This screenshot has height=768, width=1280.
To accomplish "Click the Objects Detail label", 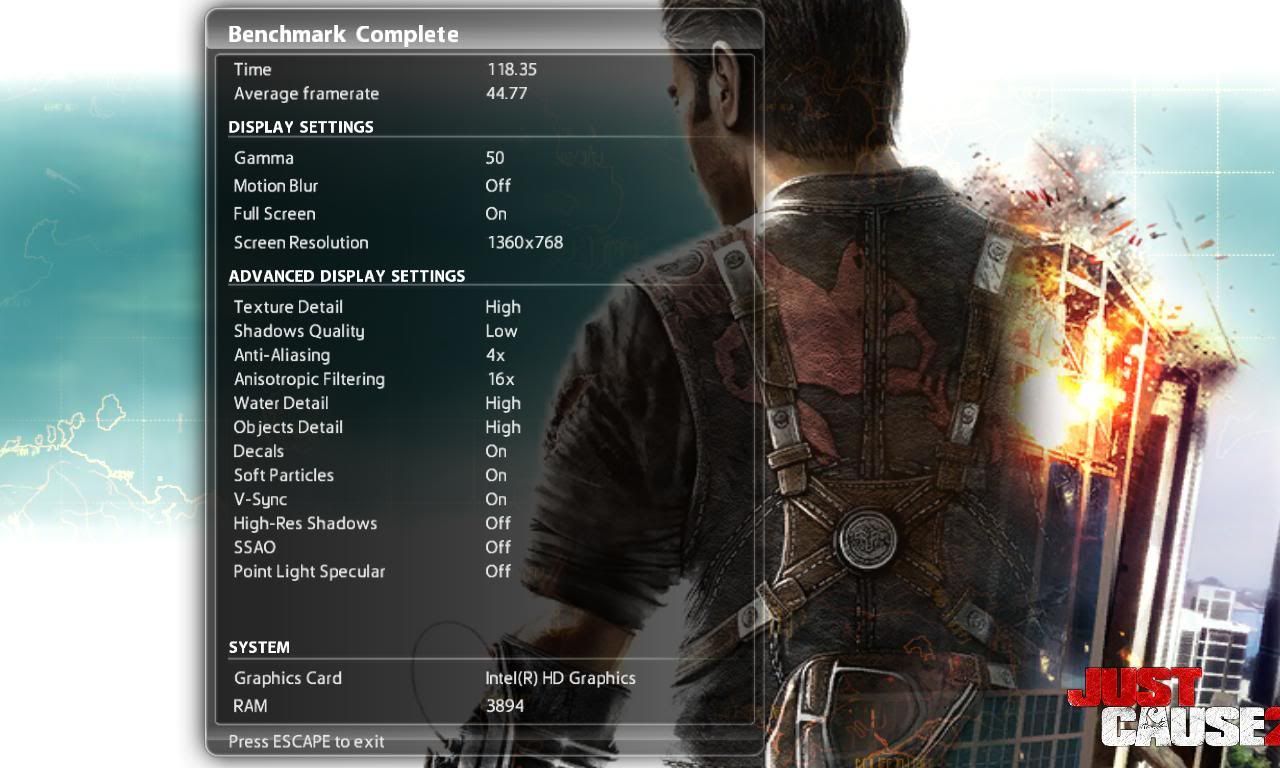I will click(288, 427).
